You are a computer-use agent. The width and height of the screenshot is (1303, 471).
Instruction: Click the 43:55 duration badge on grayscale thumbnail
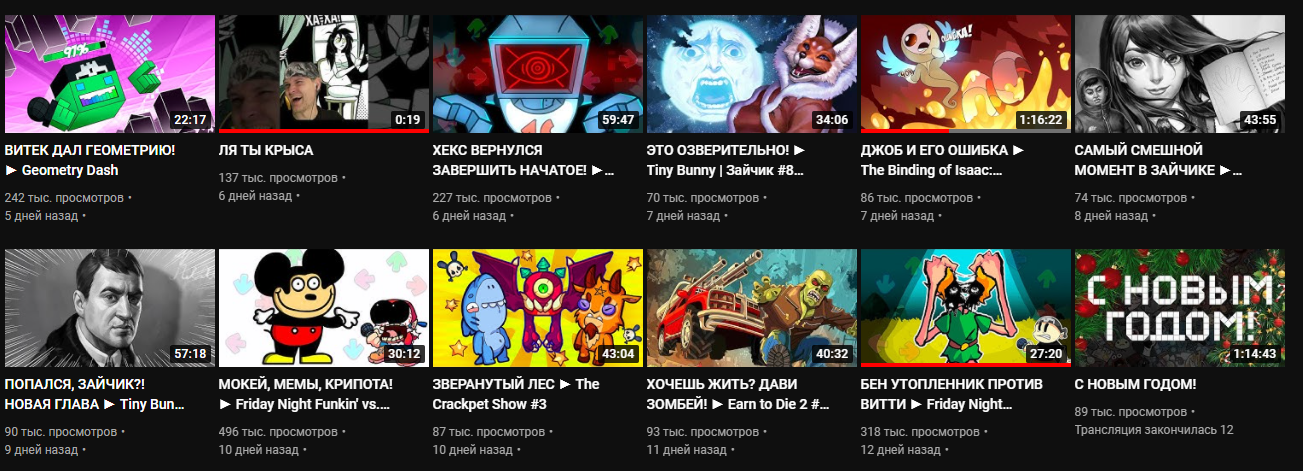click(x=1259, y=119)
